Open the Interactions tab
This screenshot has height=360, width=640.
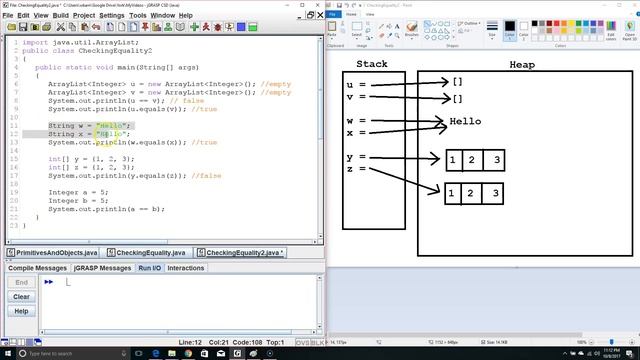(x=186, y=268)
